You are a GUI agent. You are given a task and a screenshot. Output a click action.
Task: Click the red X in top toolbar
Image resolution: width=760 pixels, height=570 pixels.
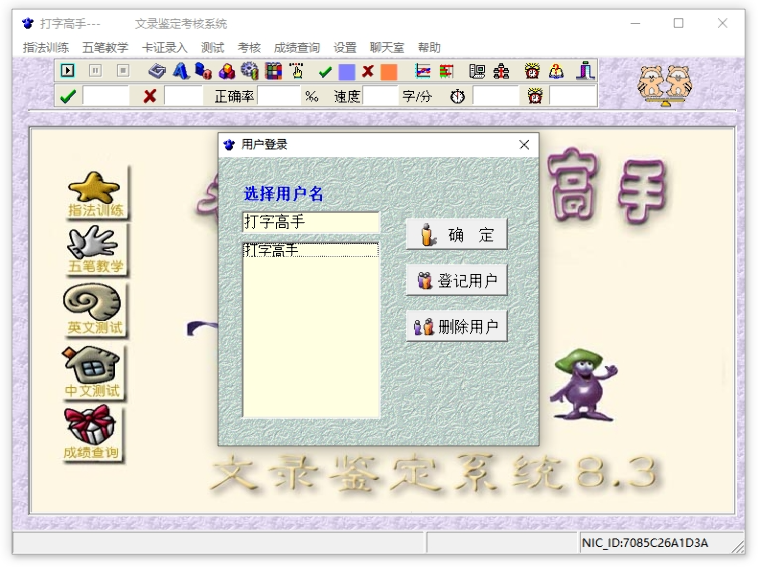(x=368, y=72)
